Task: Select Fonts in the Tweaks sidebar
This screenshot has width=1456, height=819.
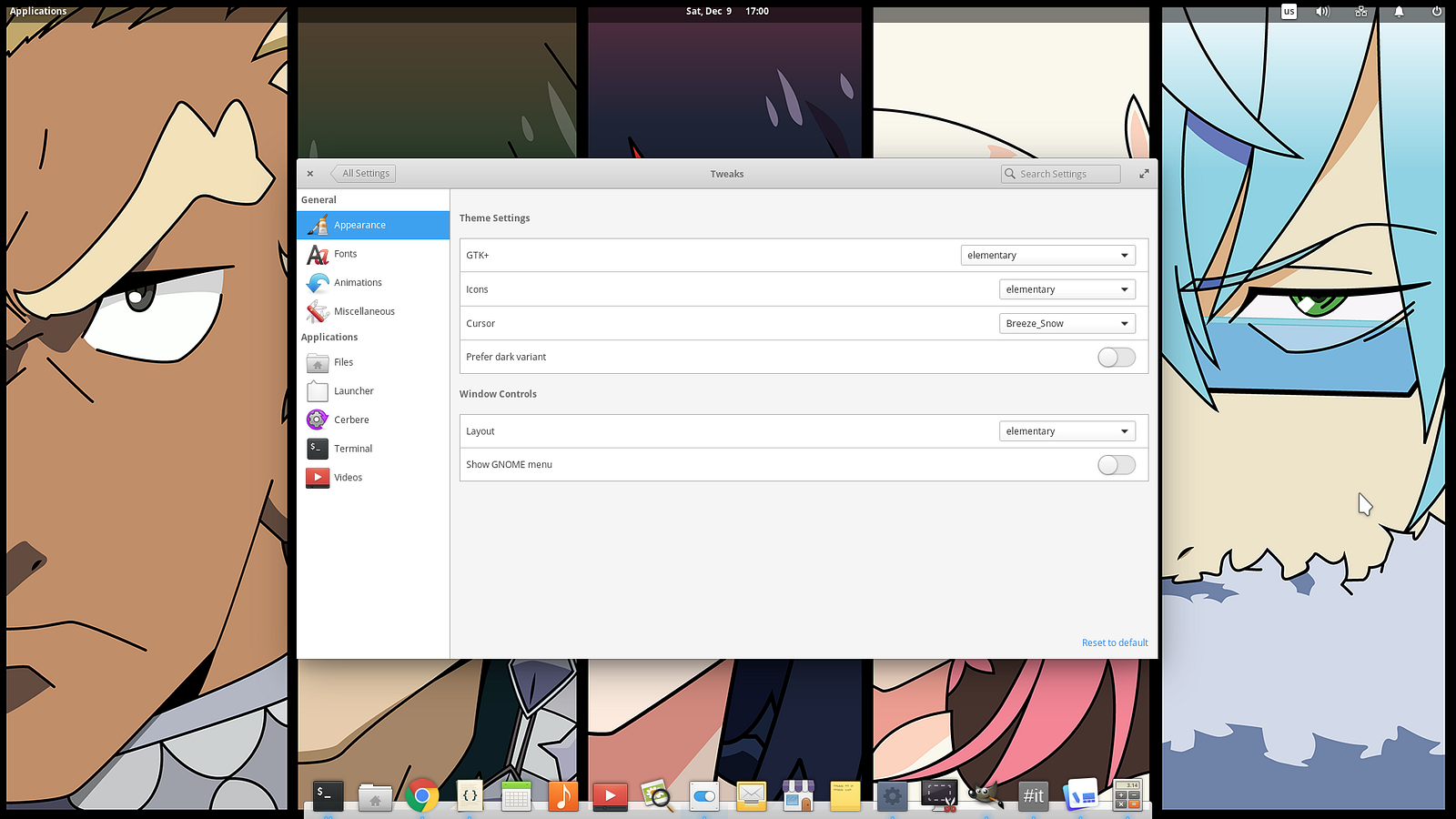Action: tap(373, 254)
